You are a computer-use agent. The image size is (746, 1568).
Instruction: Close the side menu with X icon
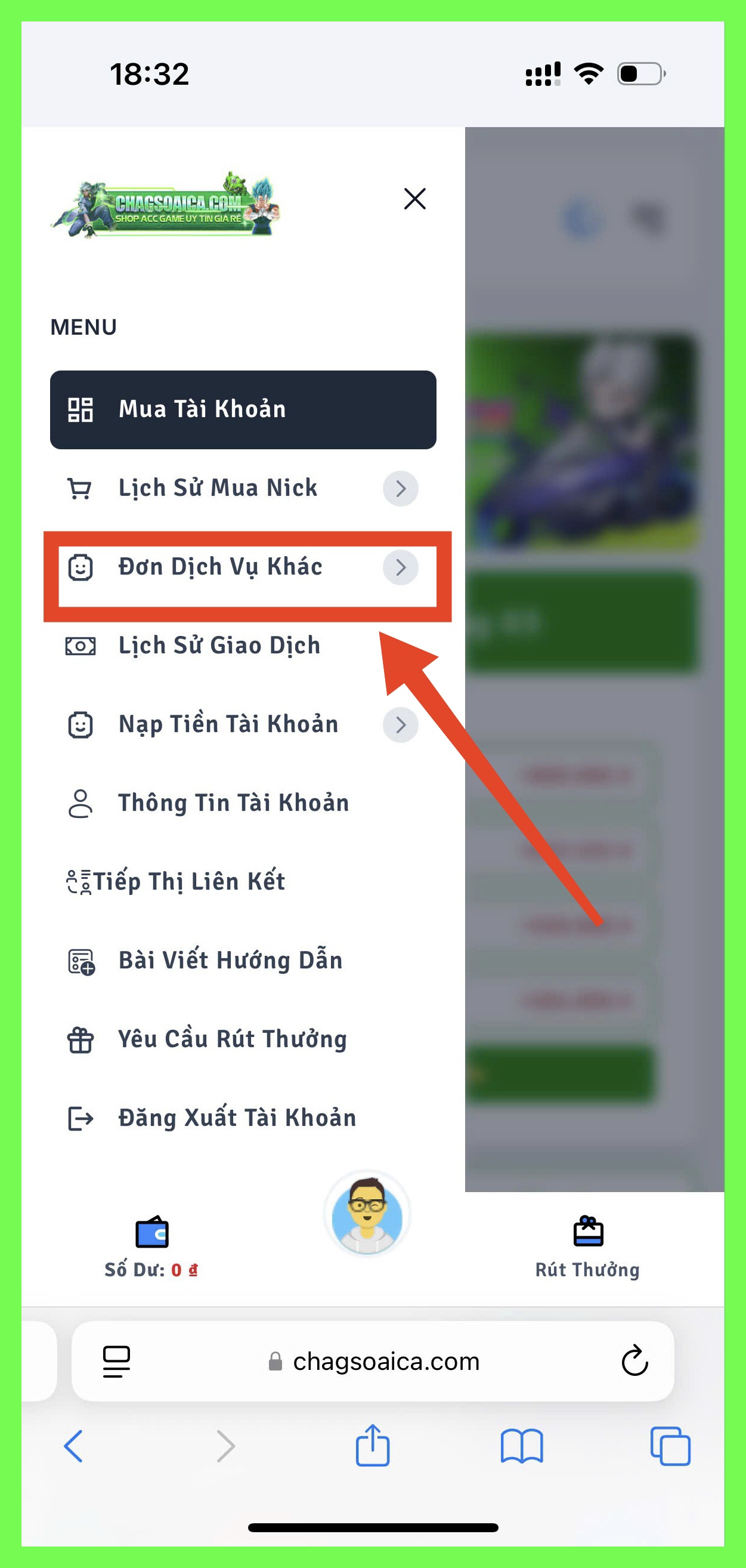pos(414,199)
